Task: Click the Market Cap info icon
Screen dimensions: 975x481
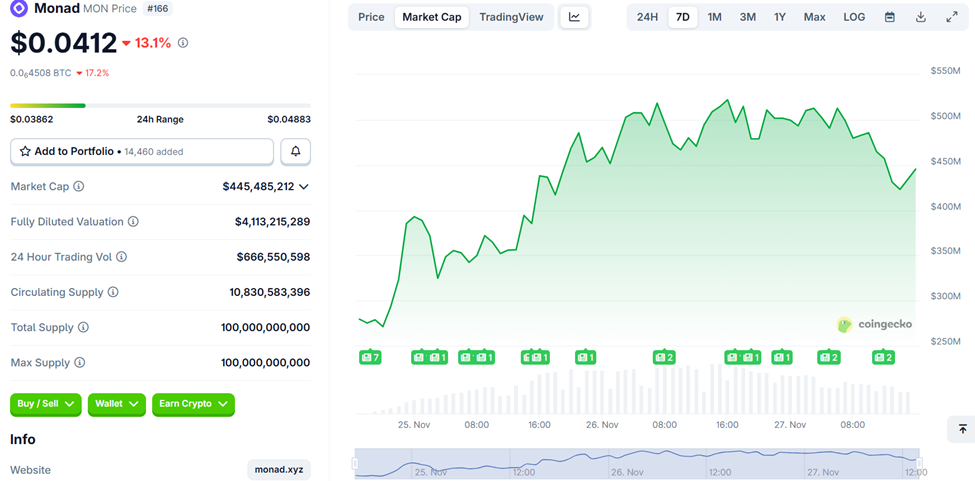Action: (x=79, y=186)
